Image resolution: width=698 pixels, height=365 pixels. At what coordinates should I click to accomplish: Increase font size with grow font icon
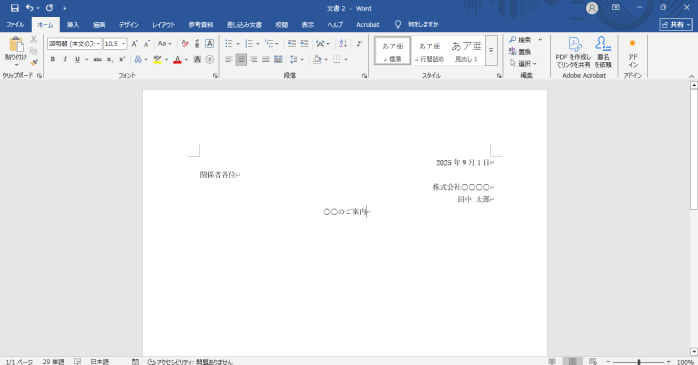point(134,44)
